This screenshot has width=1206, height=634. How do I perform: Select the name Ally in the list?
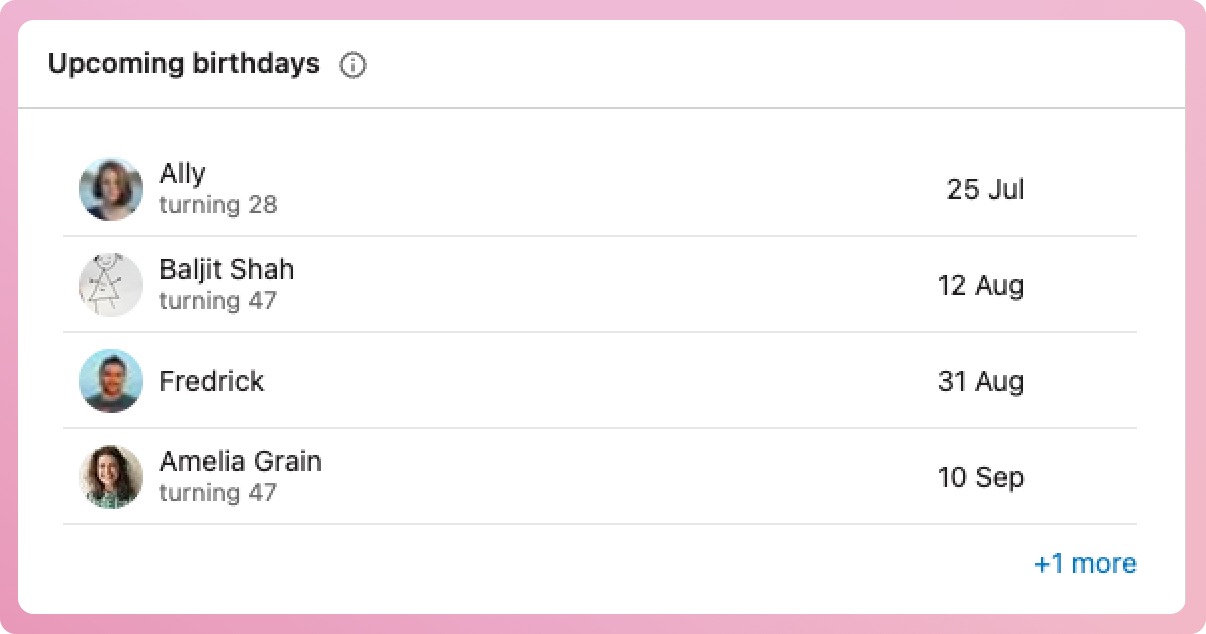182,174
